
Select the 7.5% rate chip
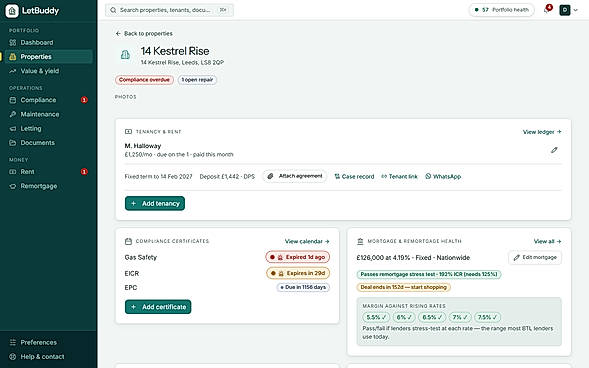click(x=488, y=317)
